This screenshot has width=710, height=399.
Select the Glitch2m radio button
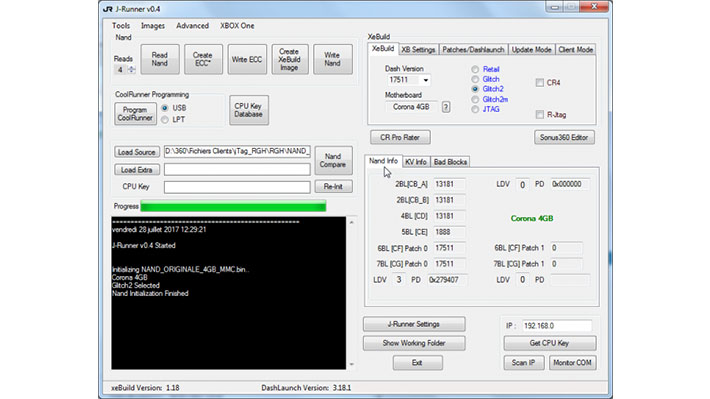click(x=475, y=99)
